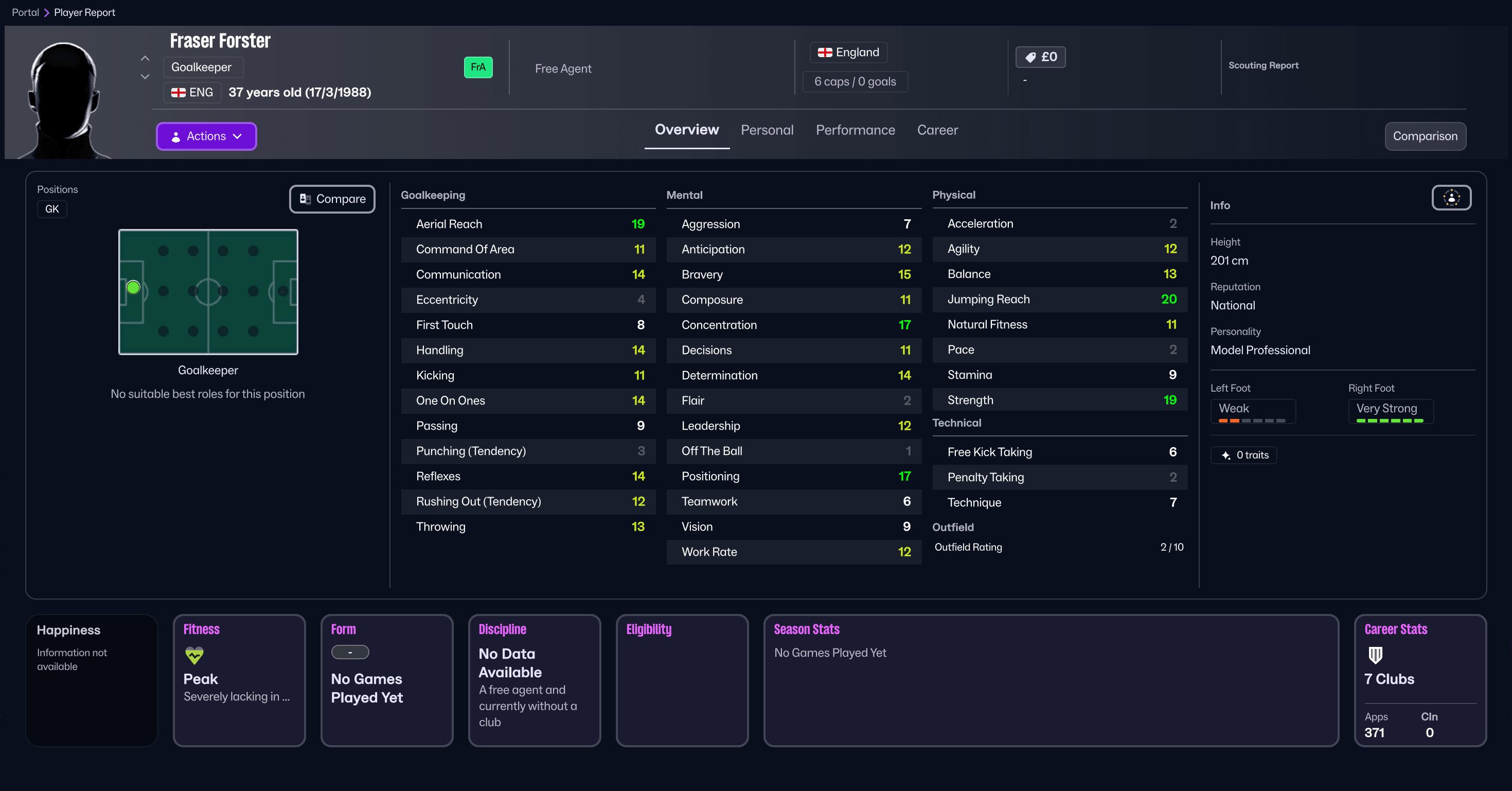Image resolution: width=1512 pixels, height=791 pixels.
Task: Click the shield icon in Career Stats card
Action: click(x=1375, y=657)
